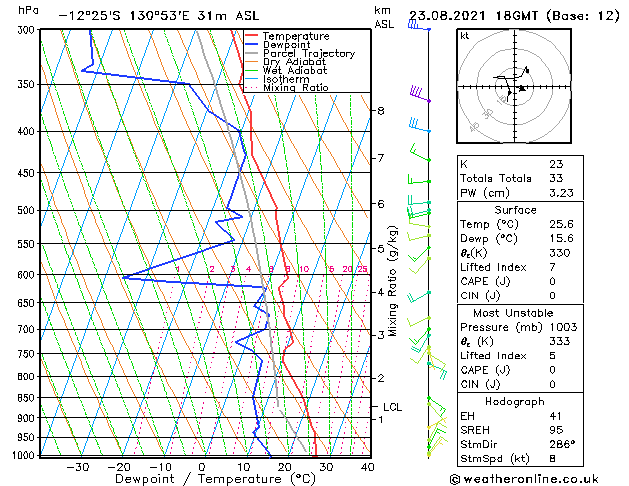Select the Parcel Trajectory legend entry

pyautogui.click(x=300, y=53)
